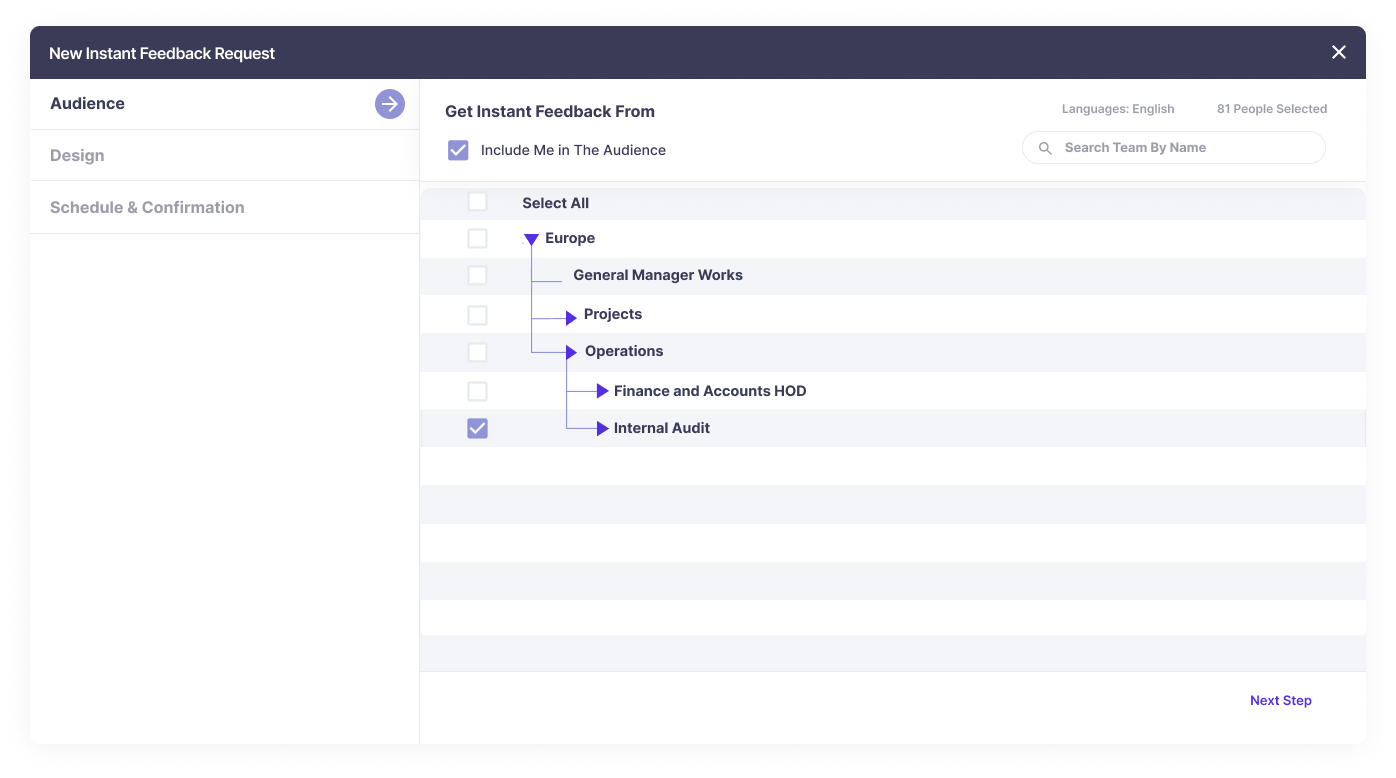Expand the Operations node arrow
1396x778 pixels.
coord(571,352)
